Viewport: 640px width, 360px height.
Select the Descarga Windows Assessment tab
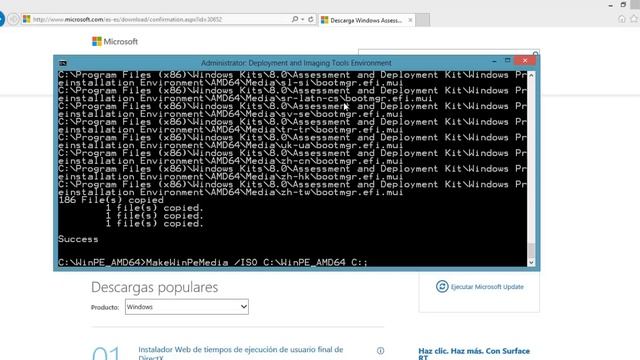[x=366, y=20]
